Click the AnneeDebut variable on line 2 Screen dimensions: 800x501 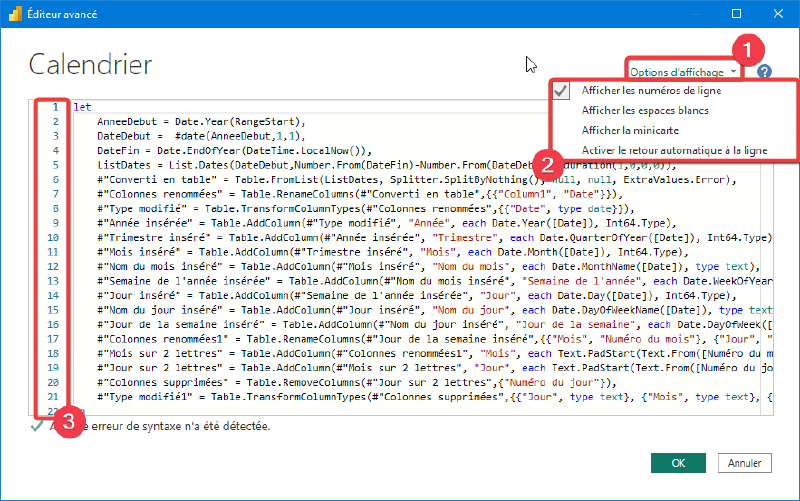coord(127,122)
